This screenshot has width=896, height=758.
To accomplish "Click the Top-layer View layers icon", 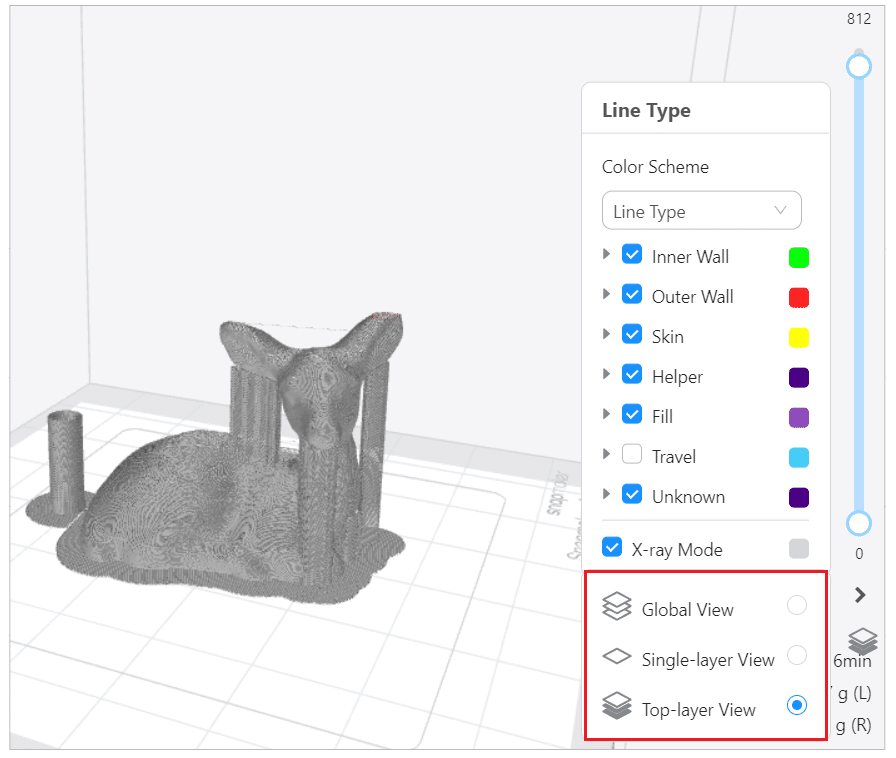I will point(617,706).
